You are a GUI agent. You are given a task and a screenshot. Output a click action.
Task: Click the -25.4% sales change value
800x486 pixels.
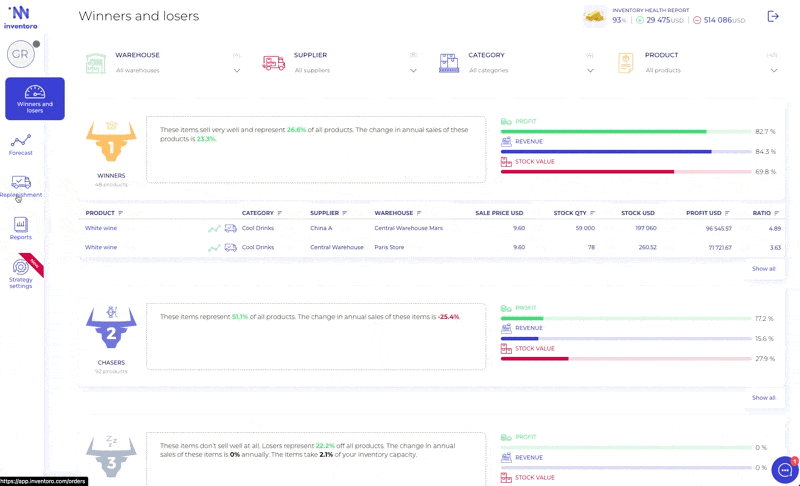click(x=449, y=317)
